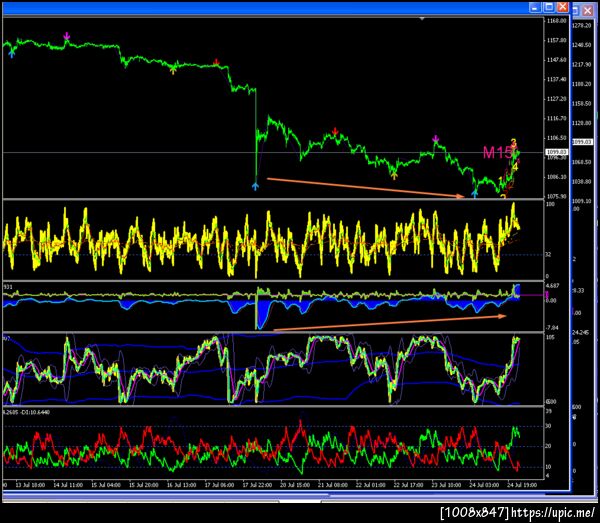Click the 22 Jul 01:00 time axis label
The image size is (600, 523).
371,485
